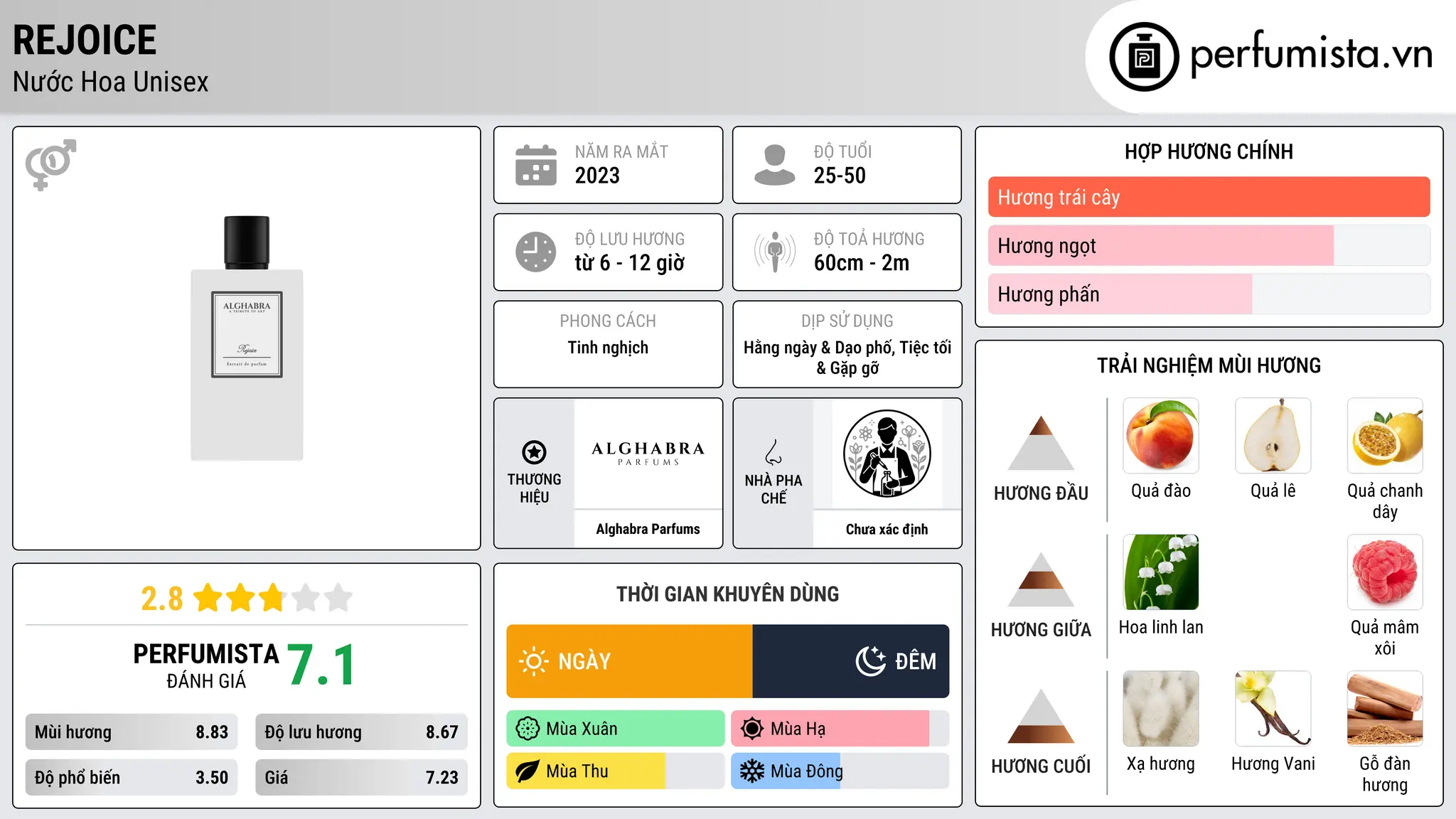The height and width of the screenshot is (819, 1456).
Task: Click the unisex gender symbol icon
Action: [x=50, y=164]
